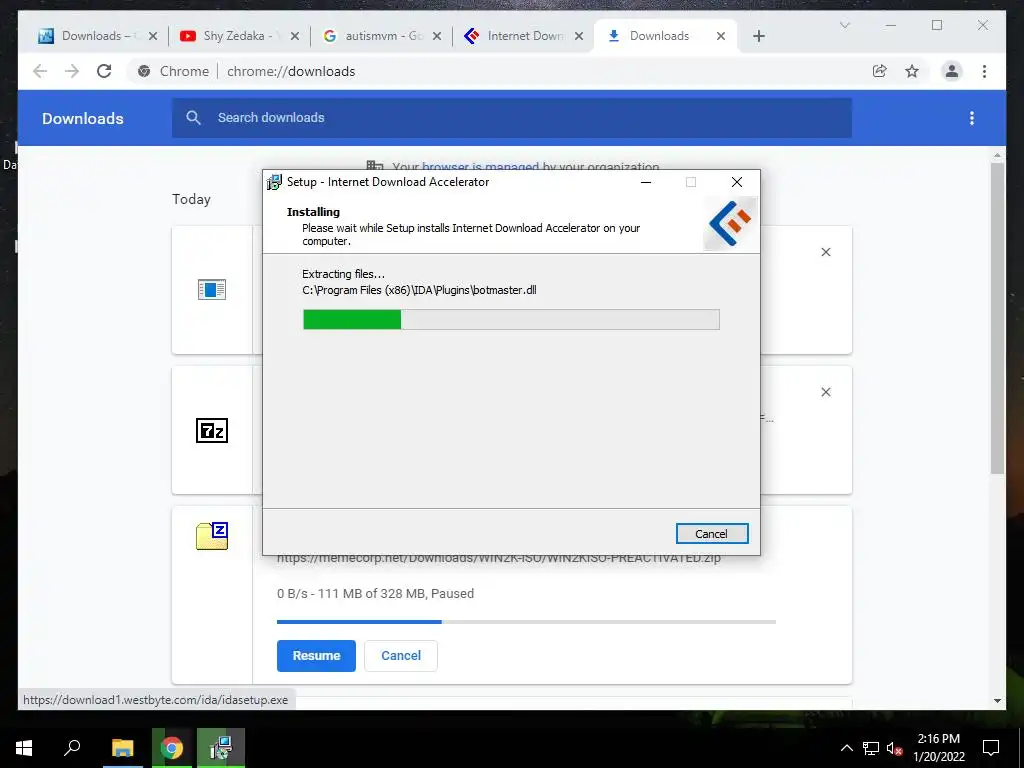Go back to previous page

pyautogui.click(x=40, y=71)
